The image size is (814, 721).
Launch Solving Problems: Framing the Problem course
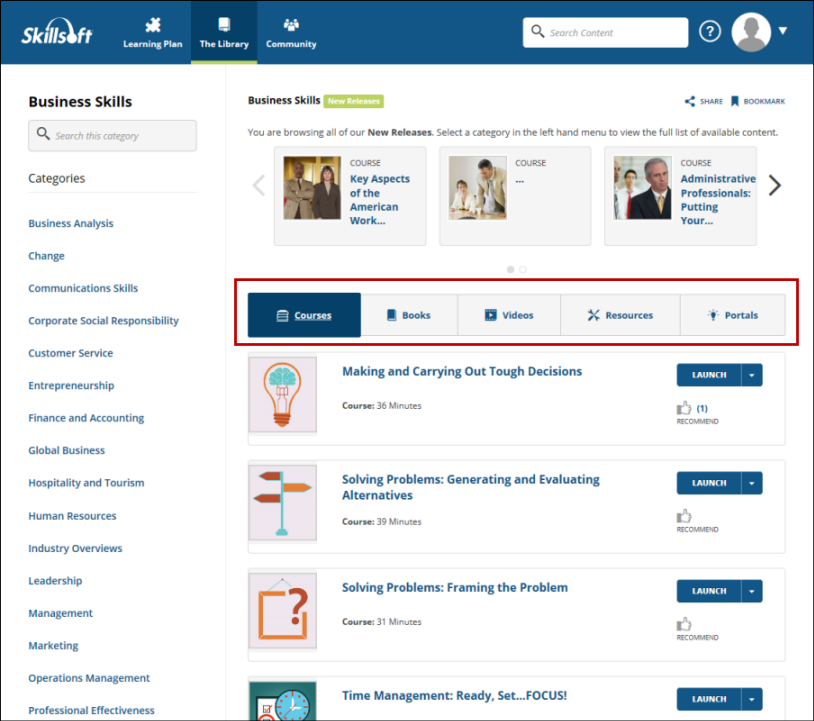(709, 591)
